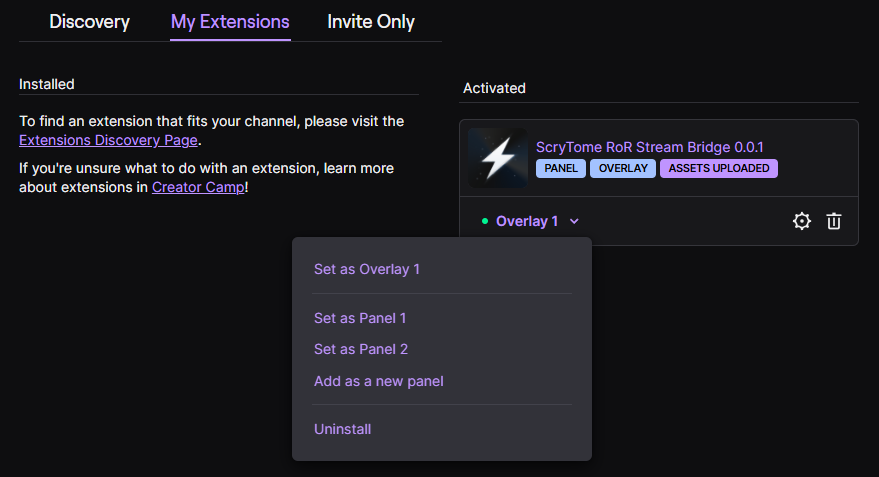The width and height of the screenshot is (879, 477).
Task: Click the green active status dot
Action: point(485,221)
